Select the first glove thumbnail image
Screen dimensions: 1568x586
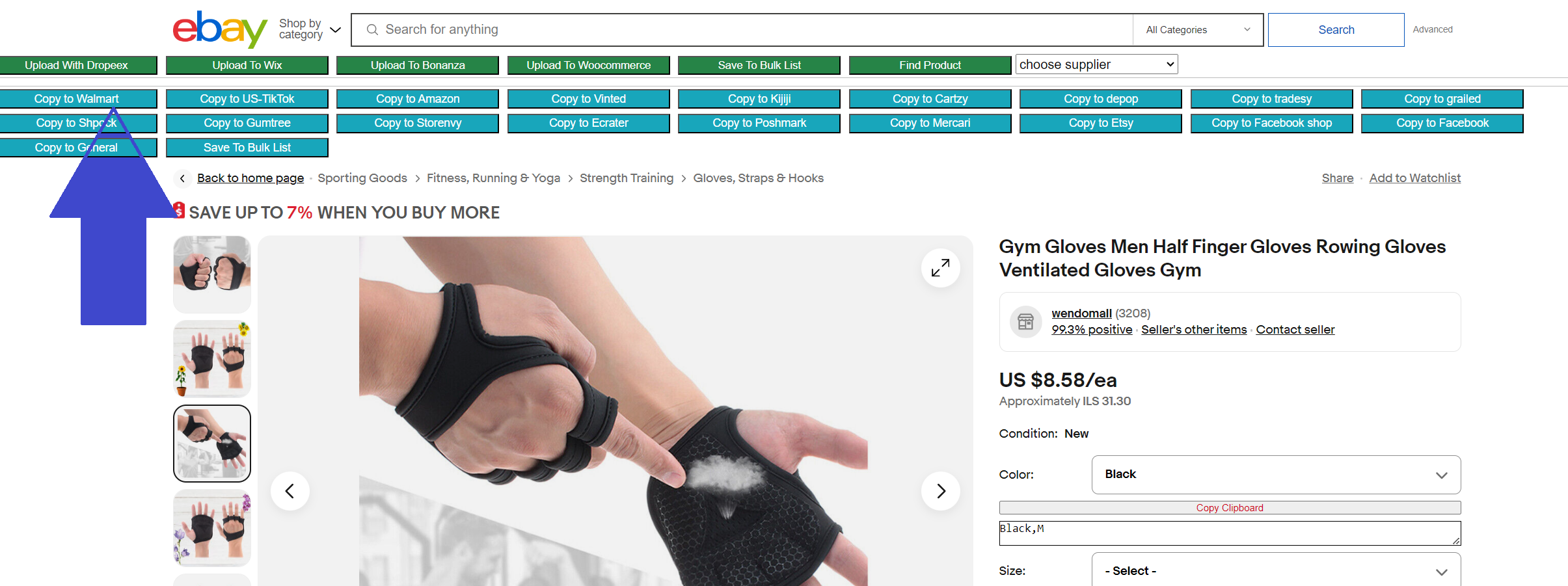[x=212, y=274]
